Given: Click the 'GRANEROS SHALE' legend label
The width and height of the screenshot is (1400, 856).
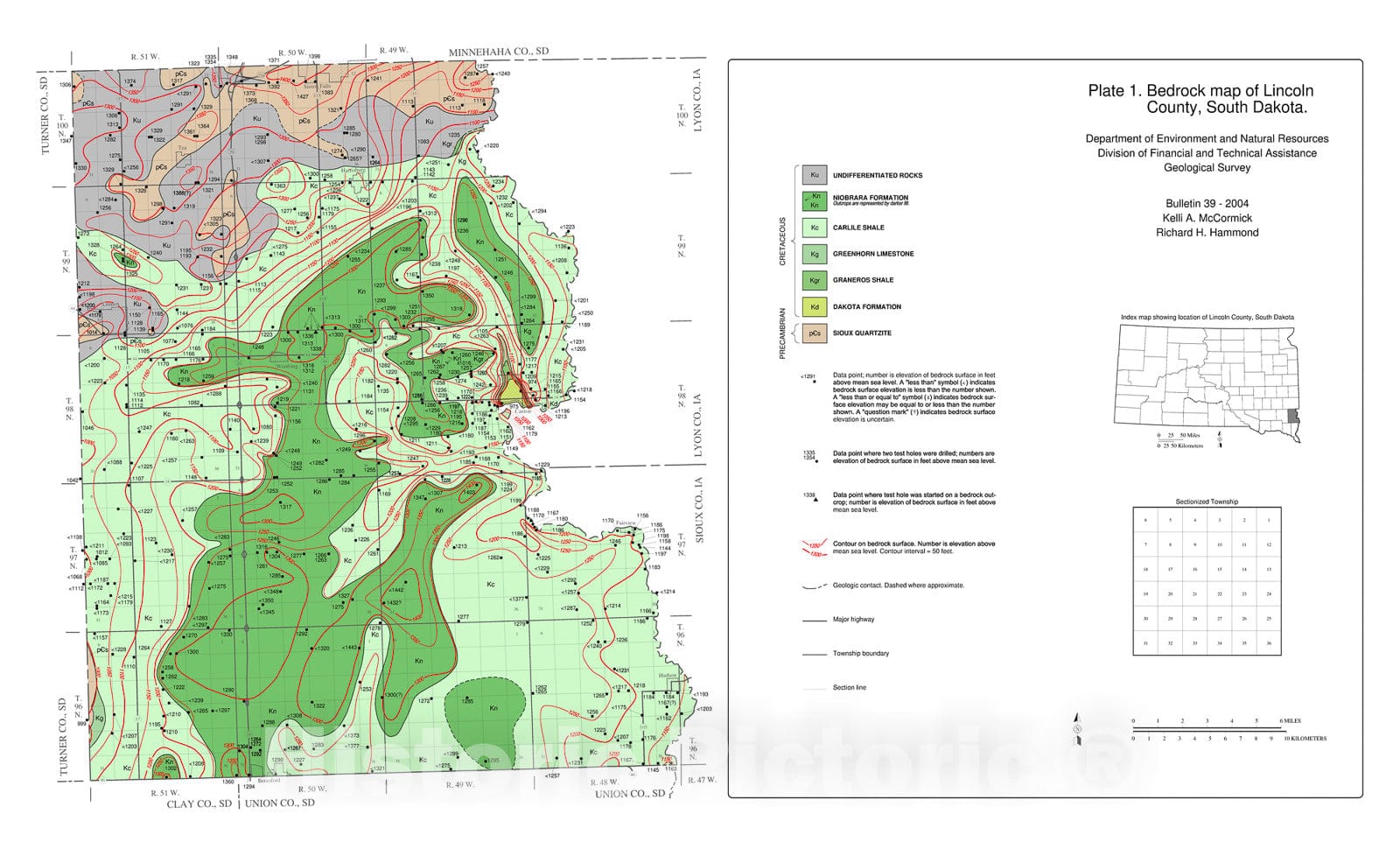Looking at the screenshot, I should [x=864, y=280].
